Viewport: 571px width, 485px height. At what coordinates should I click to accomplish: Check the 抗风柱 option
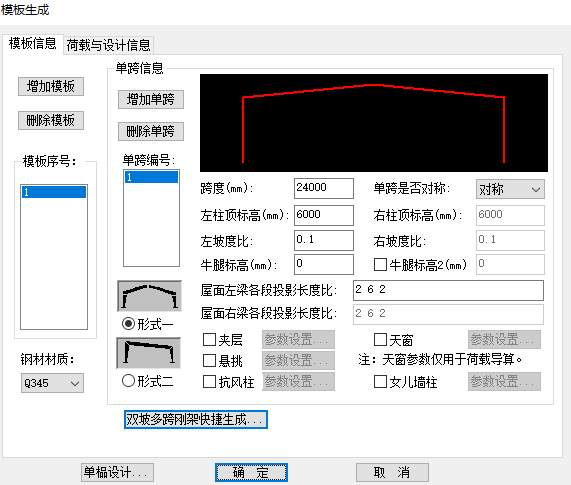(x=209, y=382)
